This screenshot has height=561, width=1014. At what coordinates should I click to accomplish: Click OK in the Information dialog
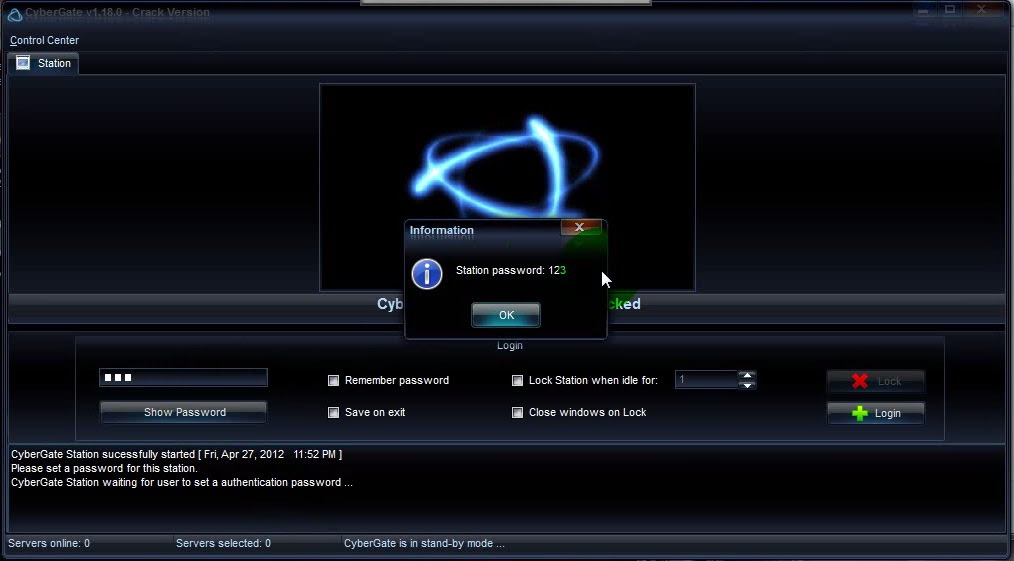coord(506,315)
